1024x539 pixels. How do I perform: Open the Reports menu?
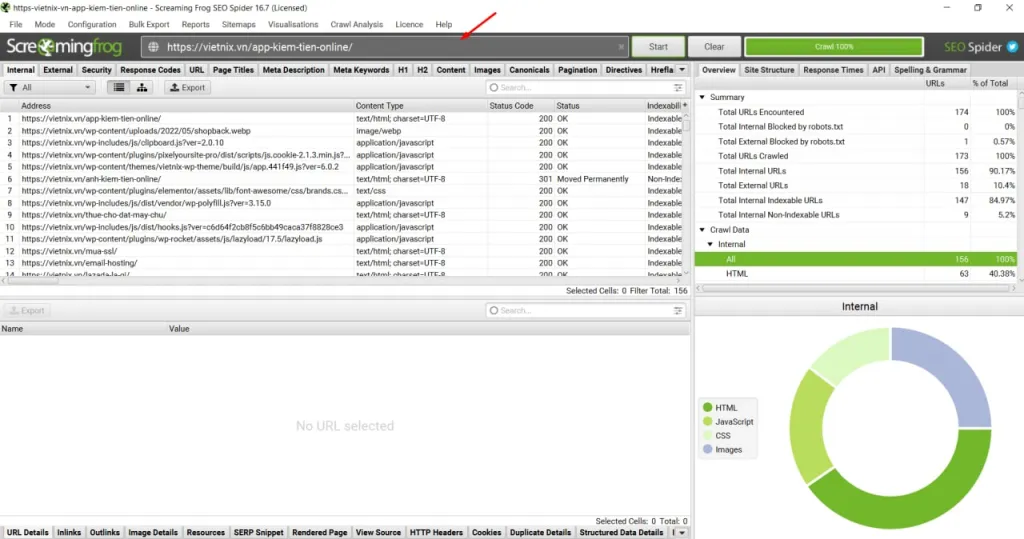pyautogui.click(x=195, y=24)
